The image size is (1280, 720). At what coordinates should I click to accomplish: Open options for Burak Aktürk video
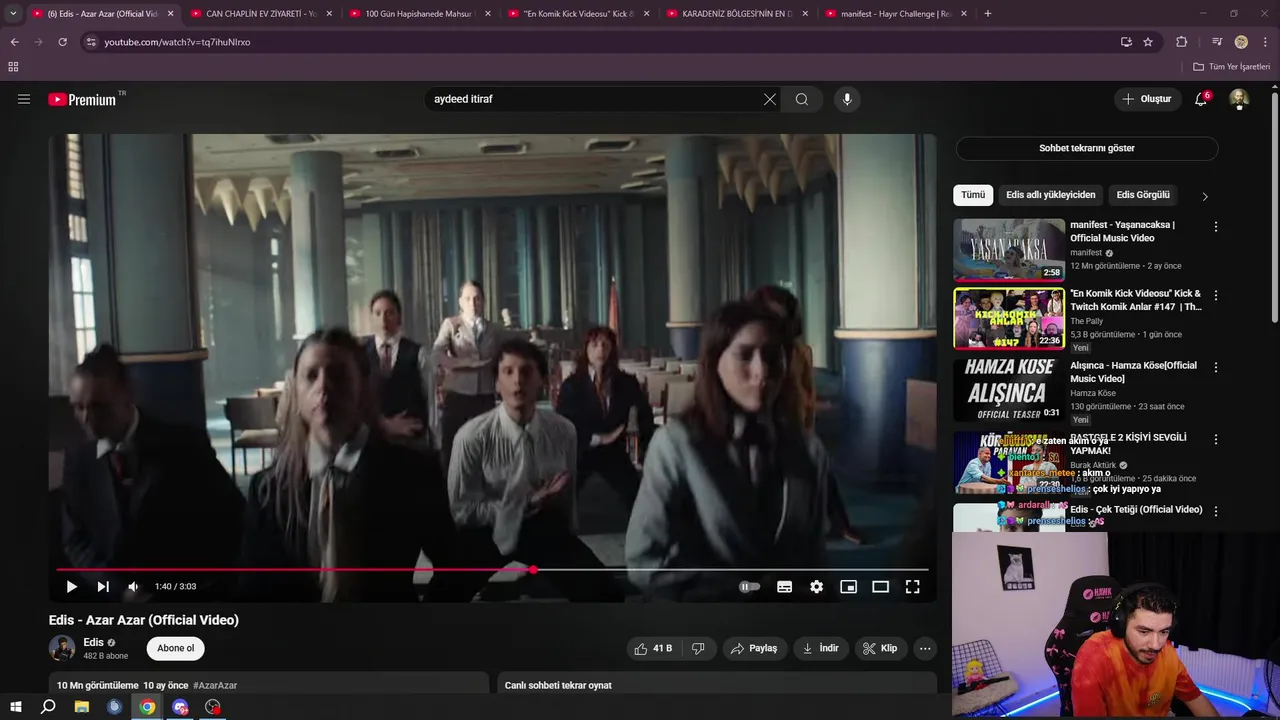coord(1216,440)
